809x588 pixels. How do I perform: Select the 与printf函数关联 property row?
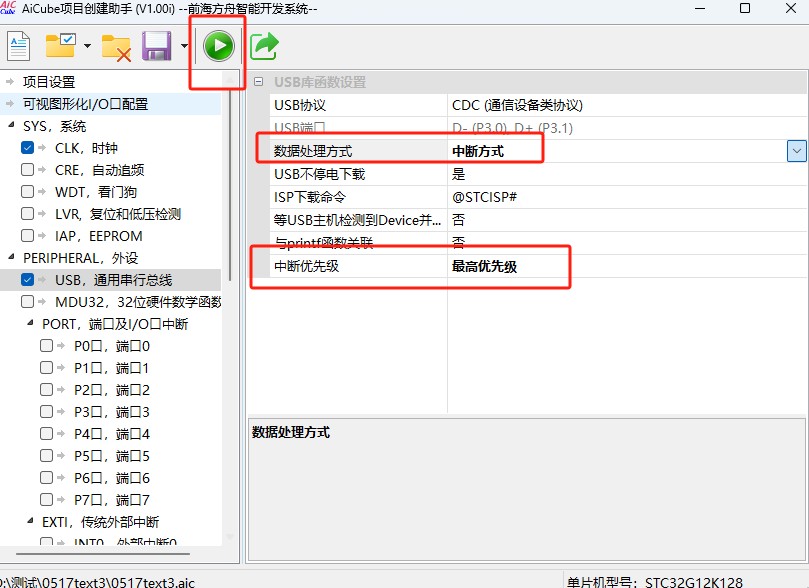tap(538, 243)
